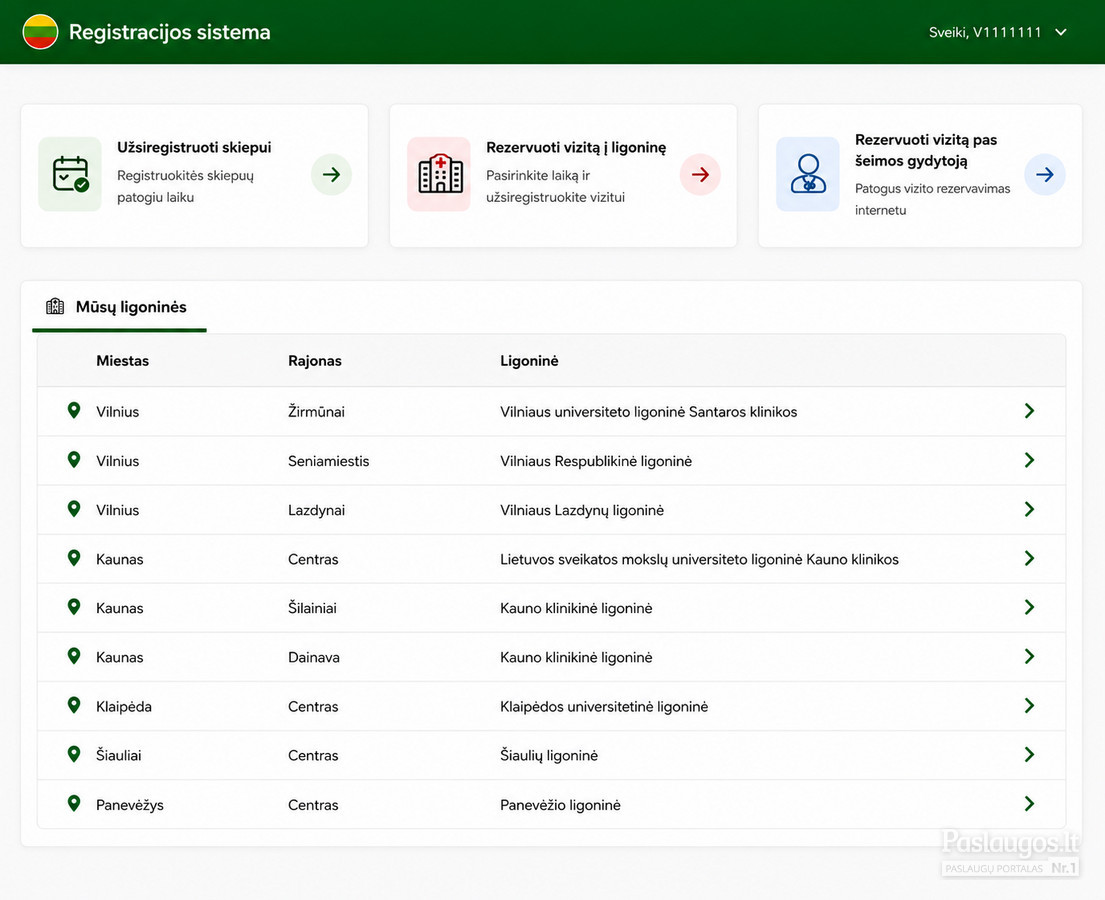
Task: Expand Klaipėdos universitetinė ligoninė row chevron
Action: [1029, 705]
